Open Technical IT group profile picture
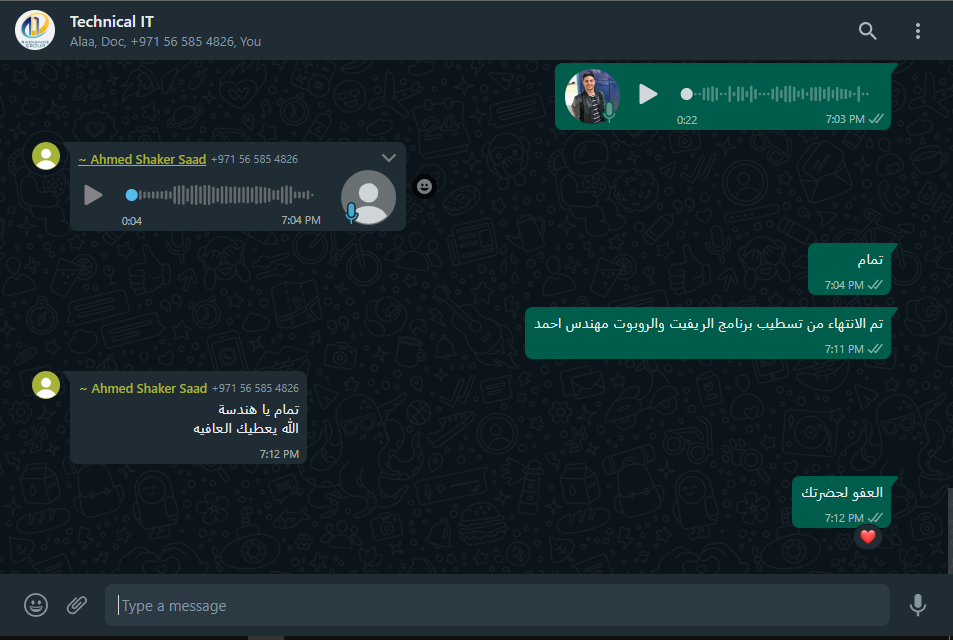The height and width of the screenshot is (640, 953). click(x=35, y=30)
